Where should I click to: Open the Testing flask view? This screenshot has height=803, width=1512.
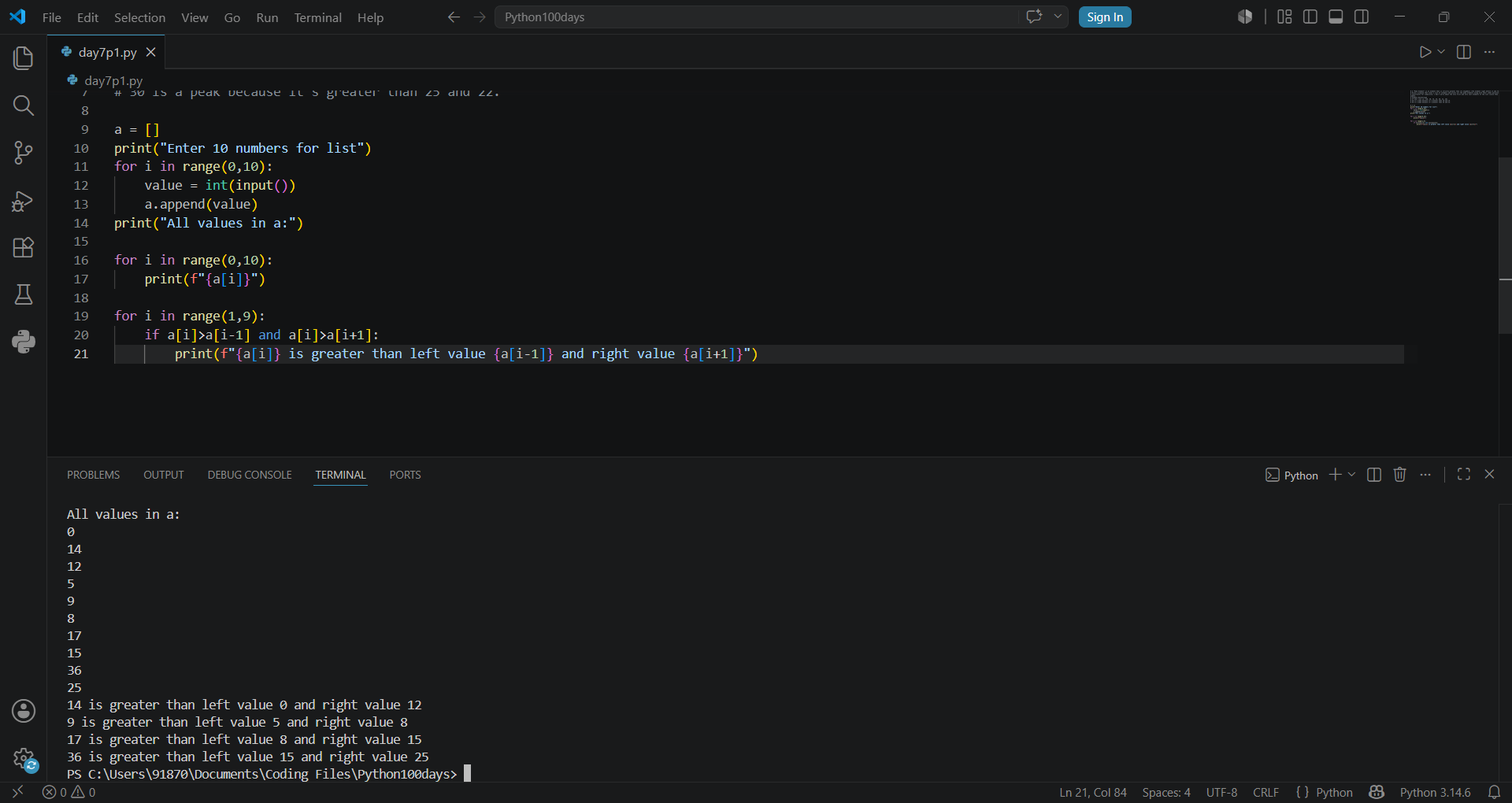(24, 294)
